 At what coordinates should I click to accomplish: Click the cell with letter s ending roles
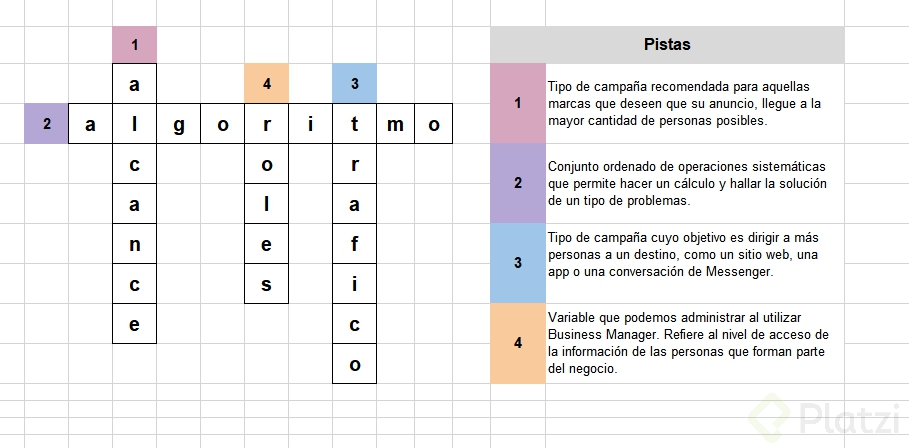coord(267,283)
